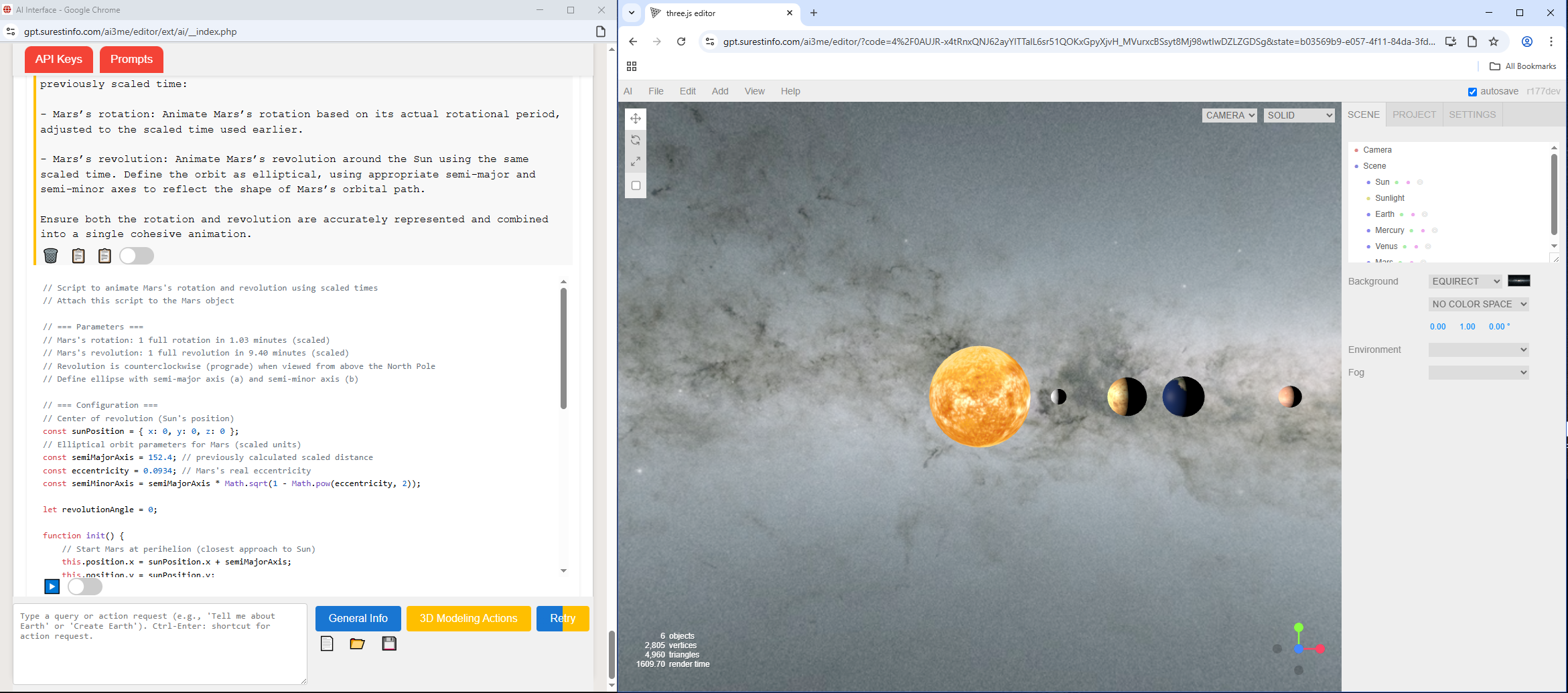Viewport: 1568px width, 693px height.
Task: Toggle the autosave checkbox
Action: click(1472, 92)
